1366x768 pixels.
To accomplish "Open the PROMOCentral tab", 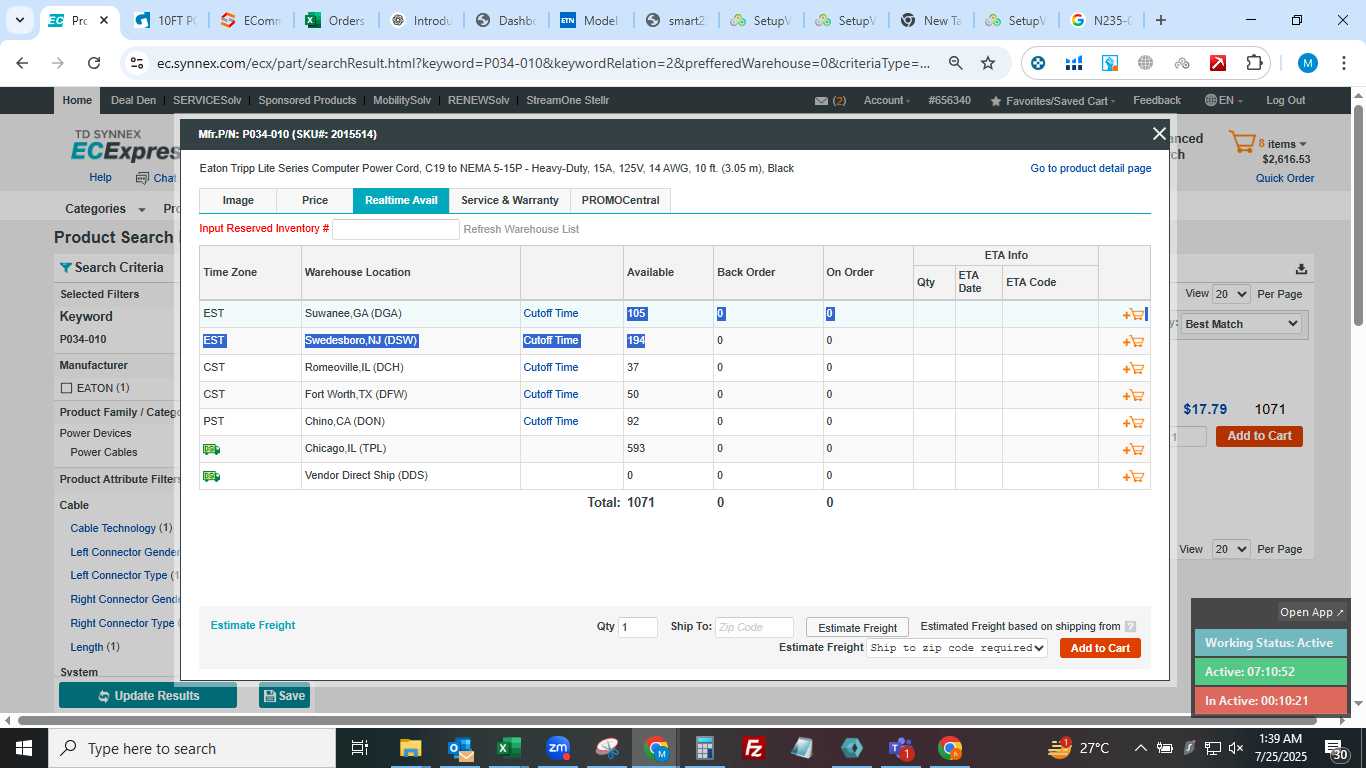I will click(x=621, y=201).
